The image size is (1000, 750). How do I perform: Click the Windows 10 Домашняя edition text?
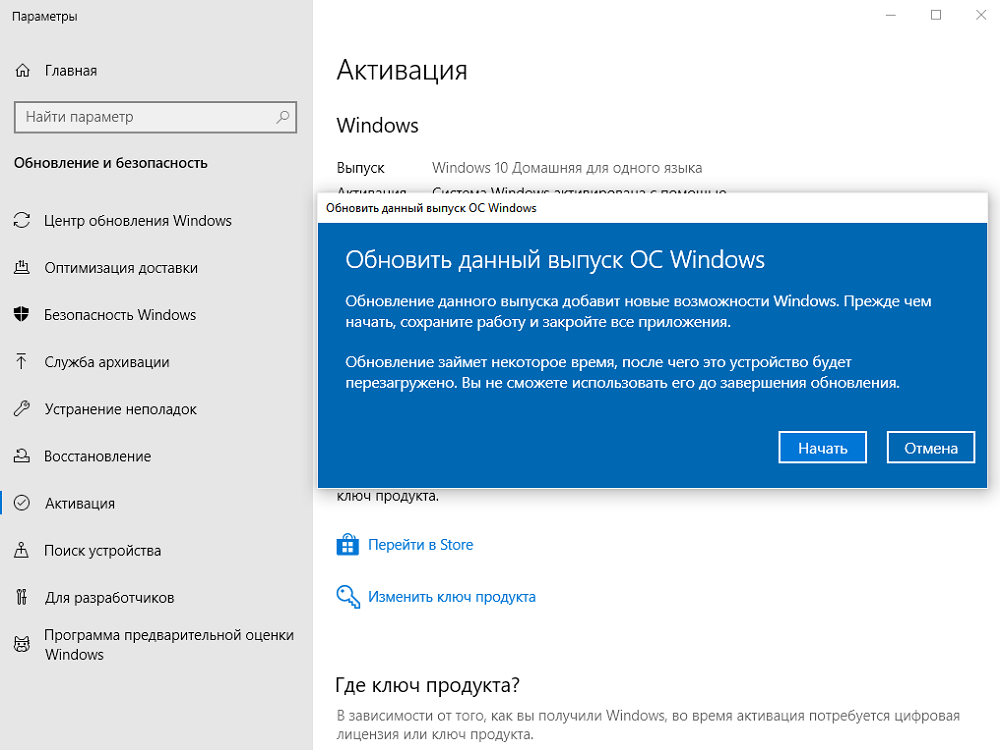coord(567,168)
